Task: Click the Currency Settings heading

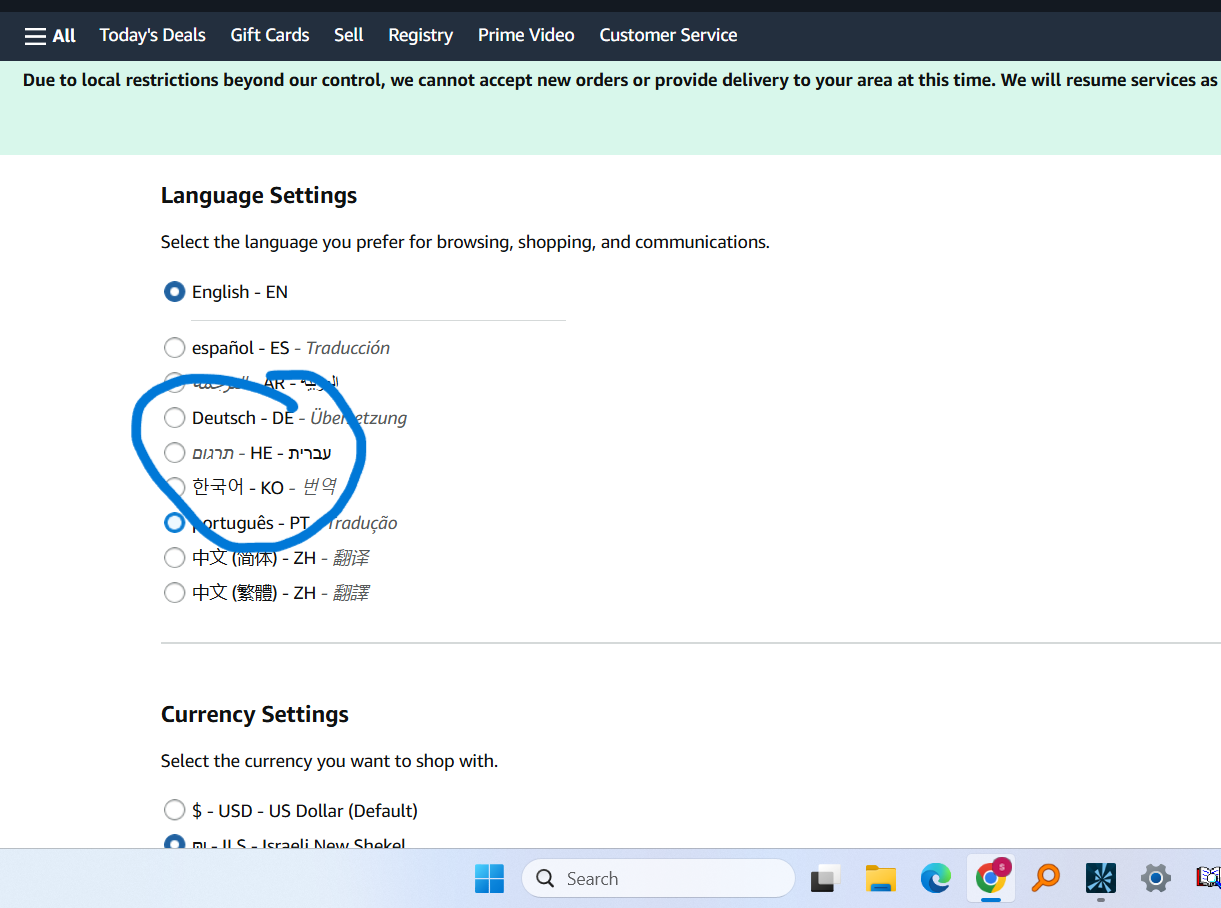Action: pos(255,714)
